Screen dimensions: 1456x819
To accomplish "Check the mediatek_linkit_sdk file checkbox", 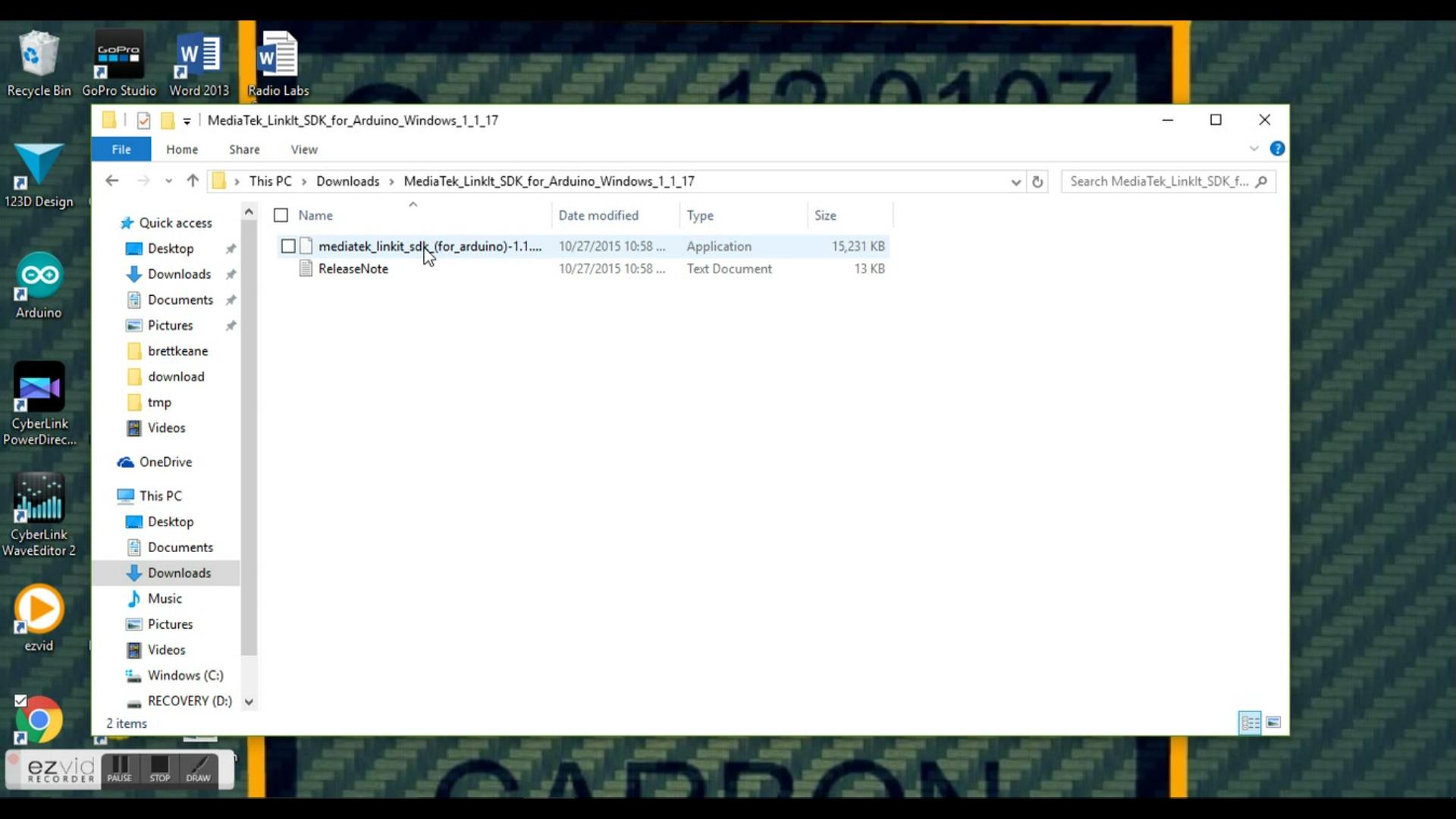I will coord(288,246).
